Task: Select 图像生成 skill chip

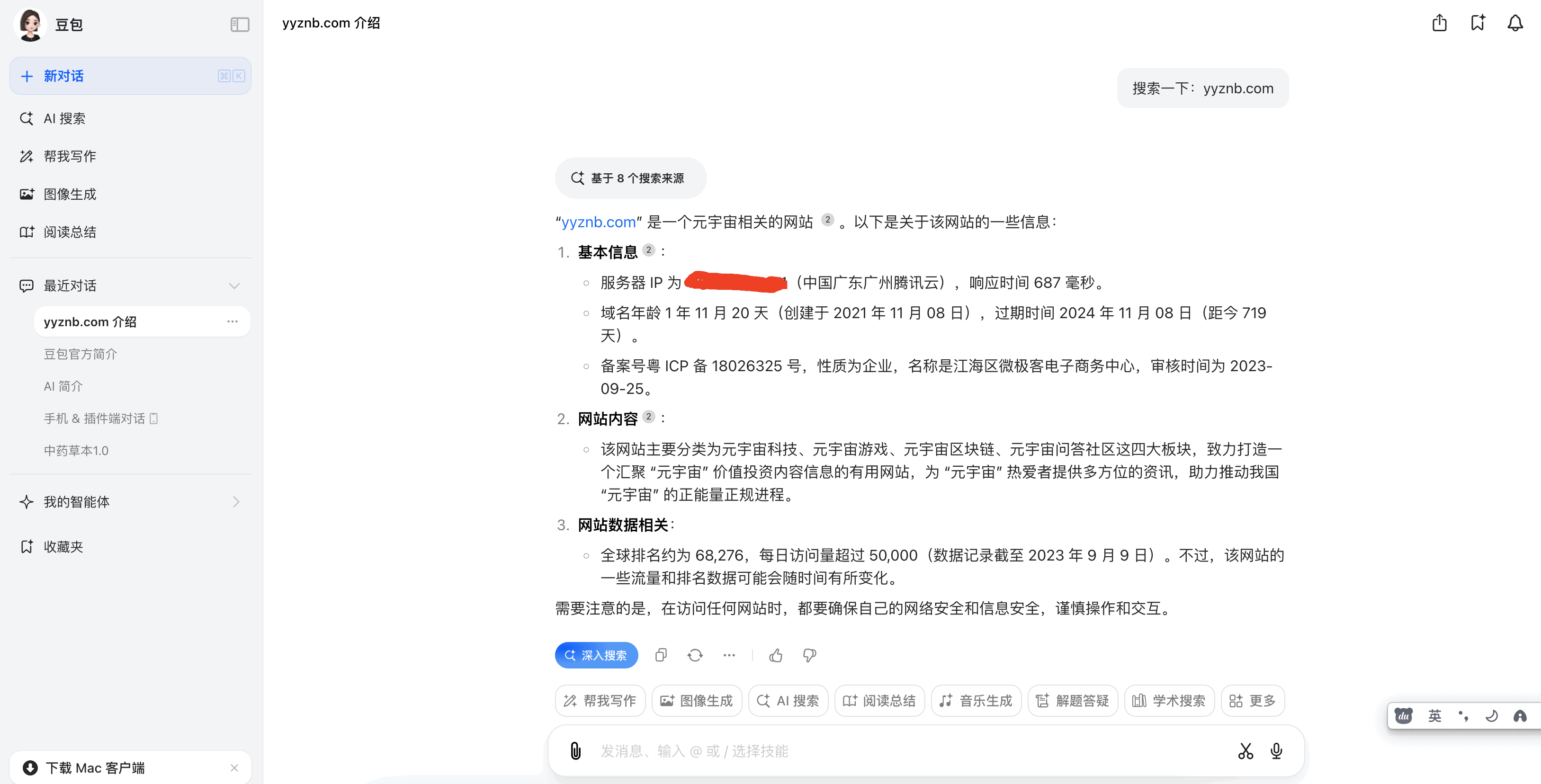Action: 696,700
